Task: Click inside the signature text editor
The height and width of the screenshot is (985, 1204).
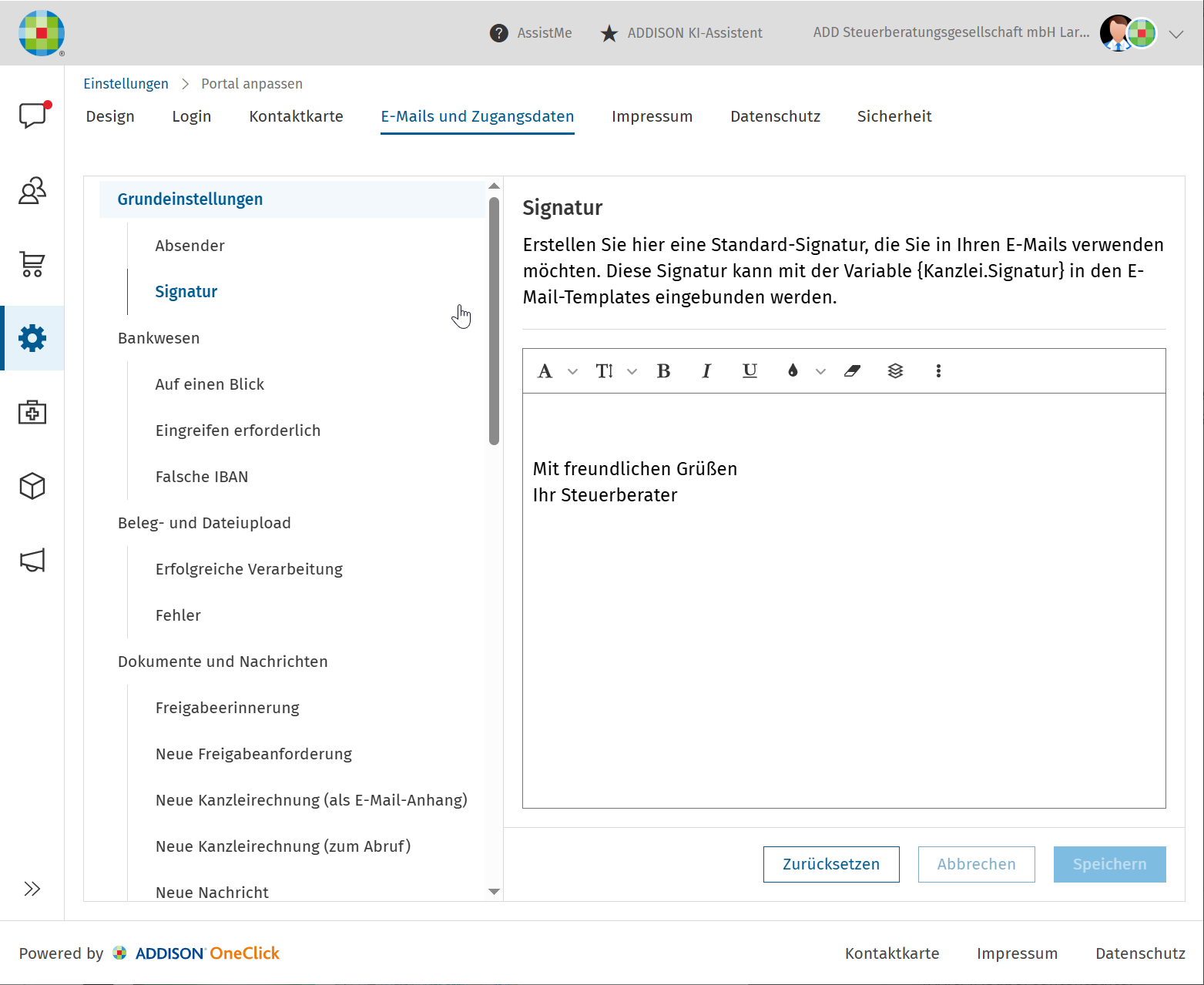Action: coord(844,601)
